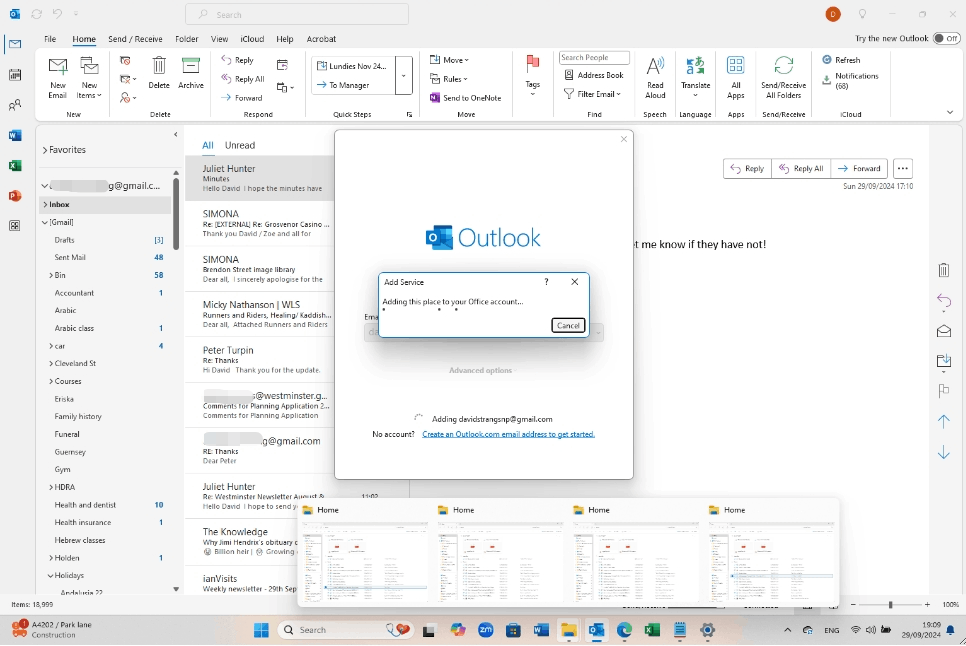Open the reading pane more actions ellipsis

pos(903,168)
